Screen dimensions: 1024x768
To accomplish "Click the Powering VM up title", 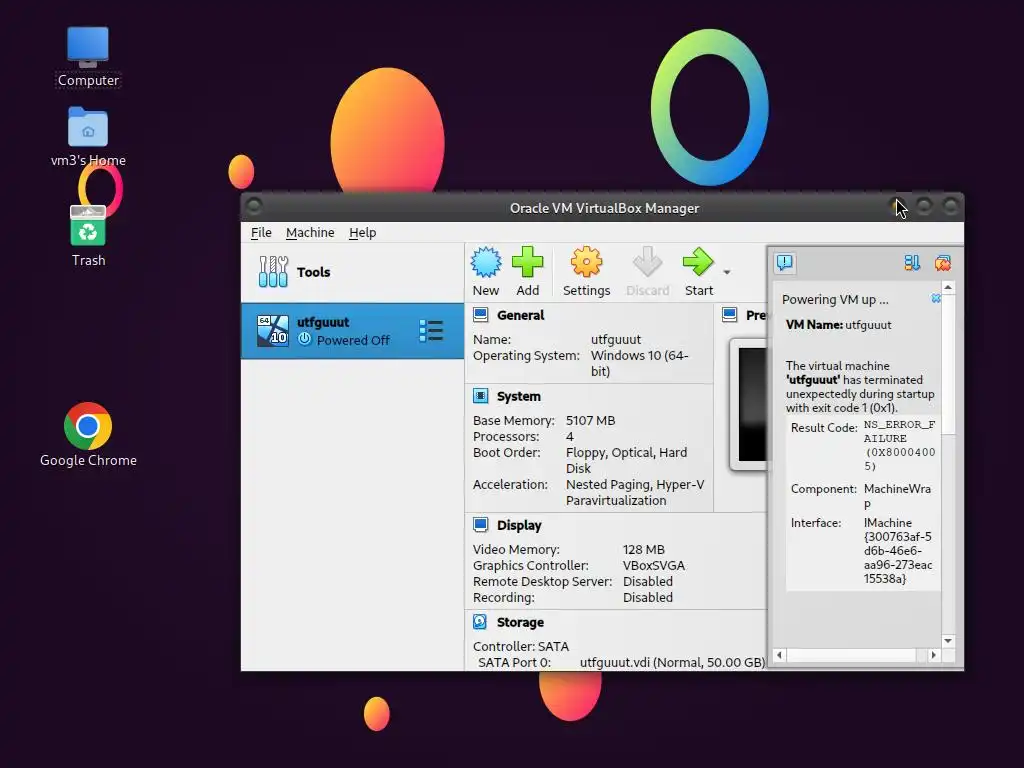I will point(835,300).
